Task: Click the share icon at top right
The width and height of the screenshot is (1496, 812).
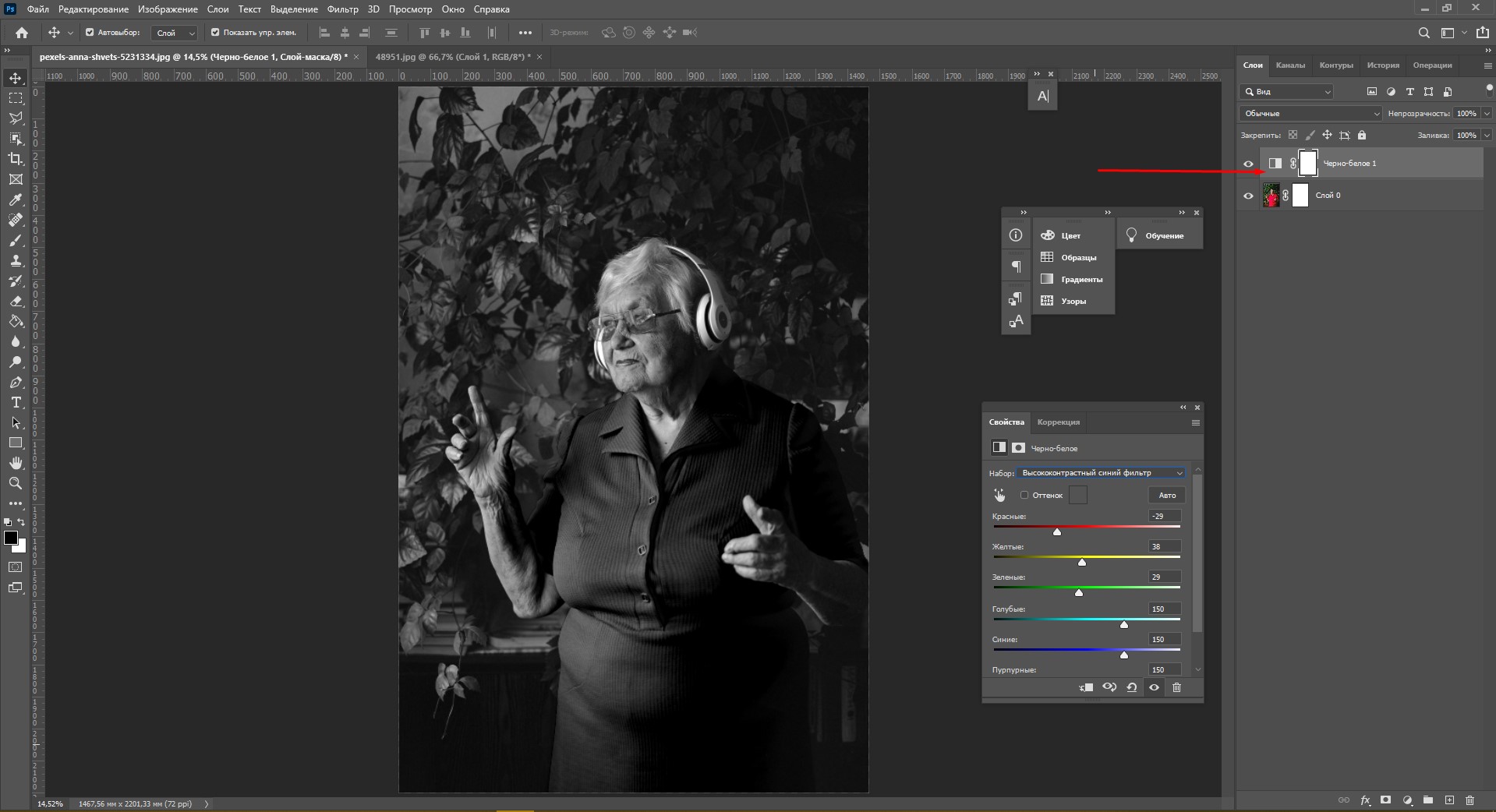Action: [x=1482, y=33]
